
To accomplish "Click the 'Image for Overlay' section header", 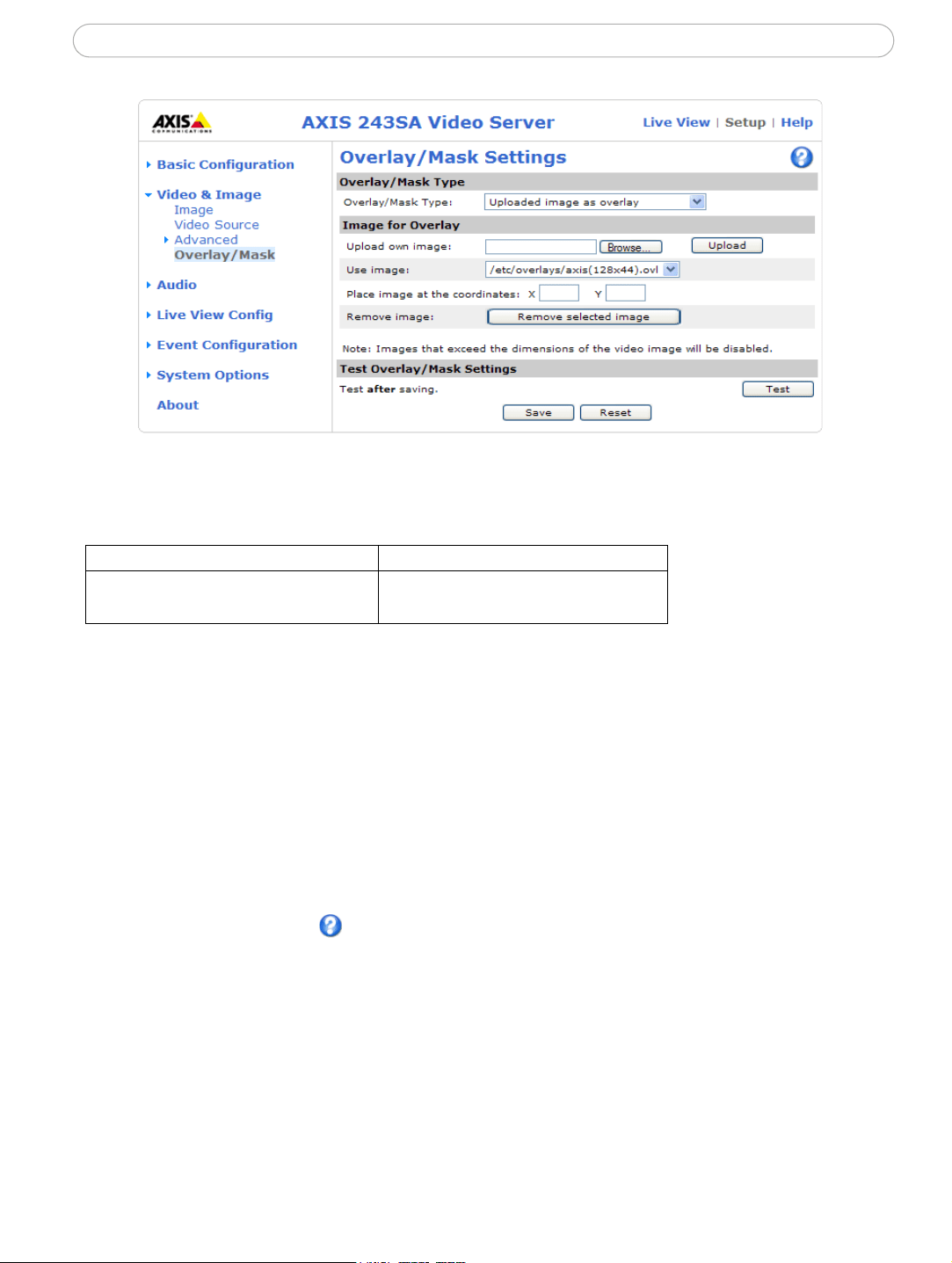I will tap(576, 225).
